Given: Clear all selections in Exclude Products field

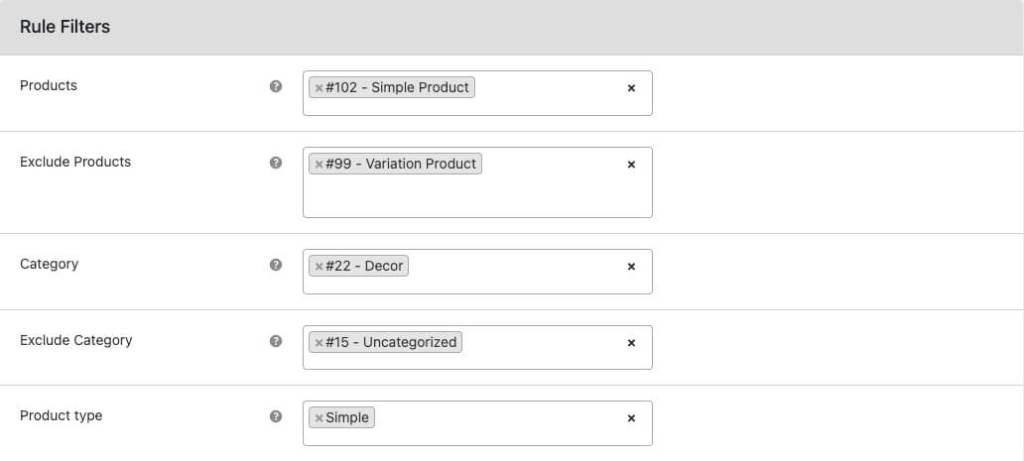Looking at the screenshot, I should pos(631,164).
